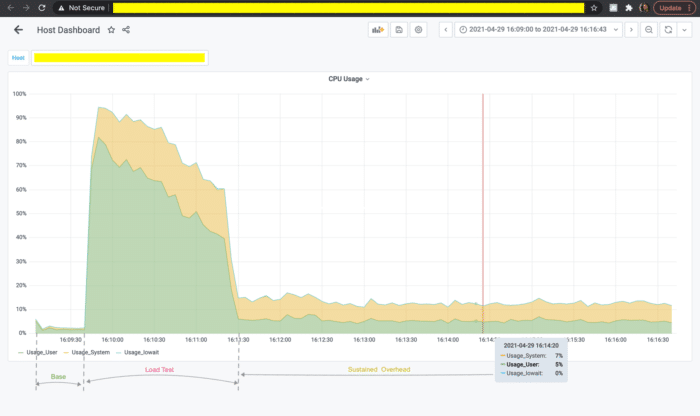Refresh the dashboard

tap(668, 30)
